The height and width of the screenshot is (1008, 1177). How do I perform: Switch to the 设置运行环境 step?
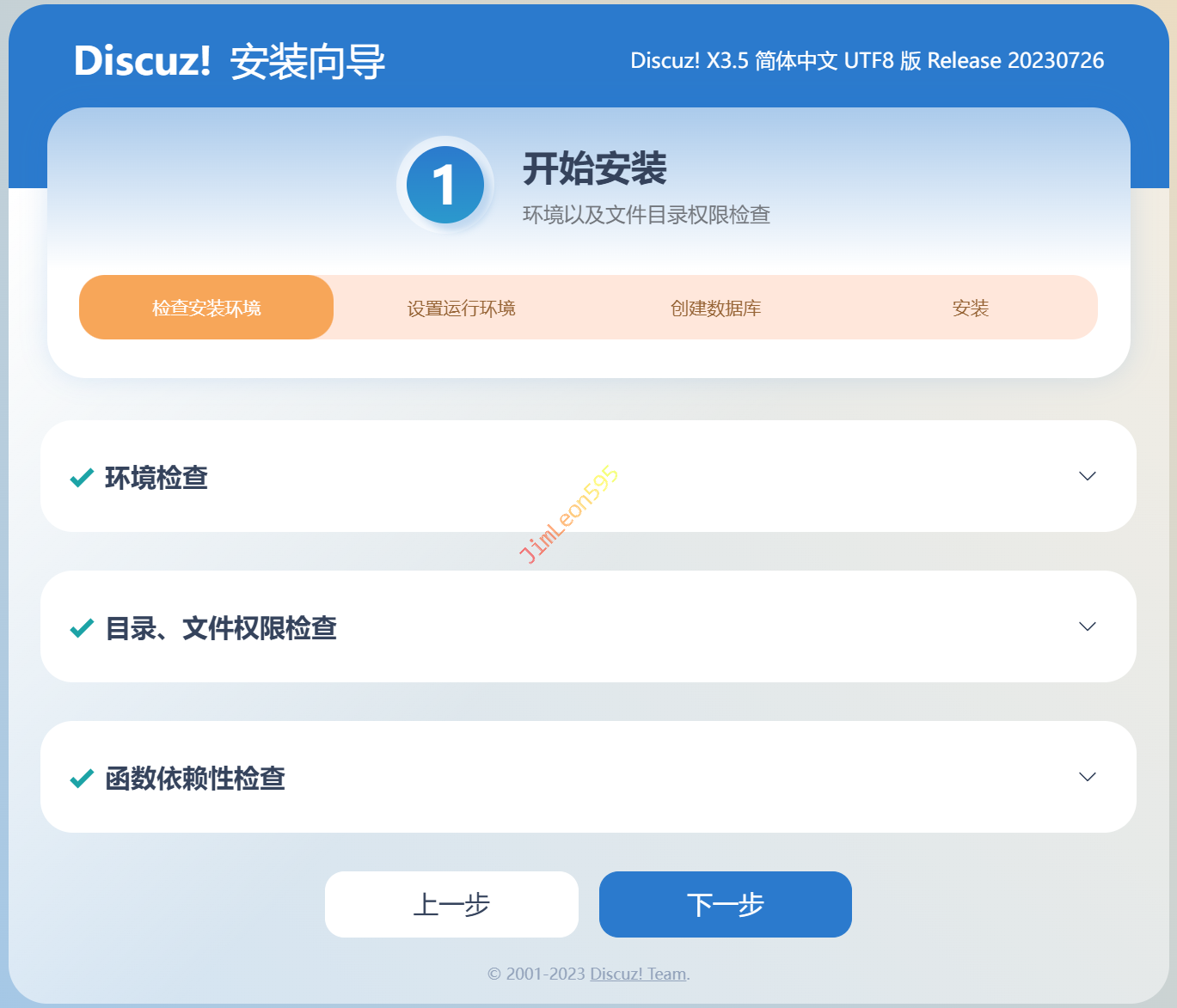pos(461,308)
